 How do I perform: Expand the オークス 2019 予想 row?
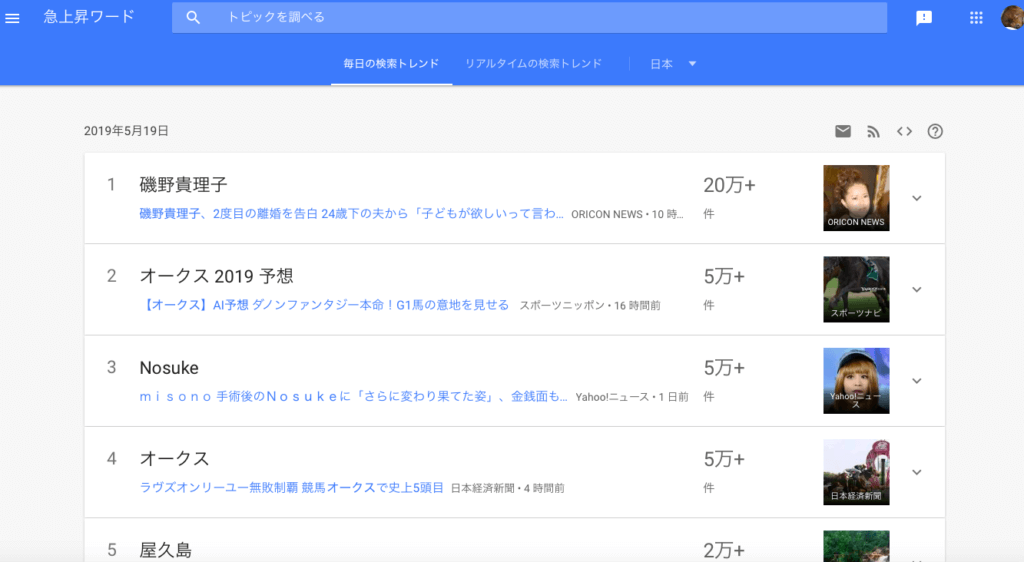pyautogui.click(x=917, y=290)
